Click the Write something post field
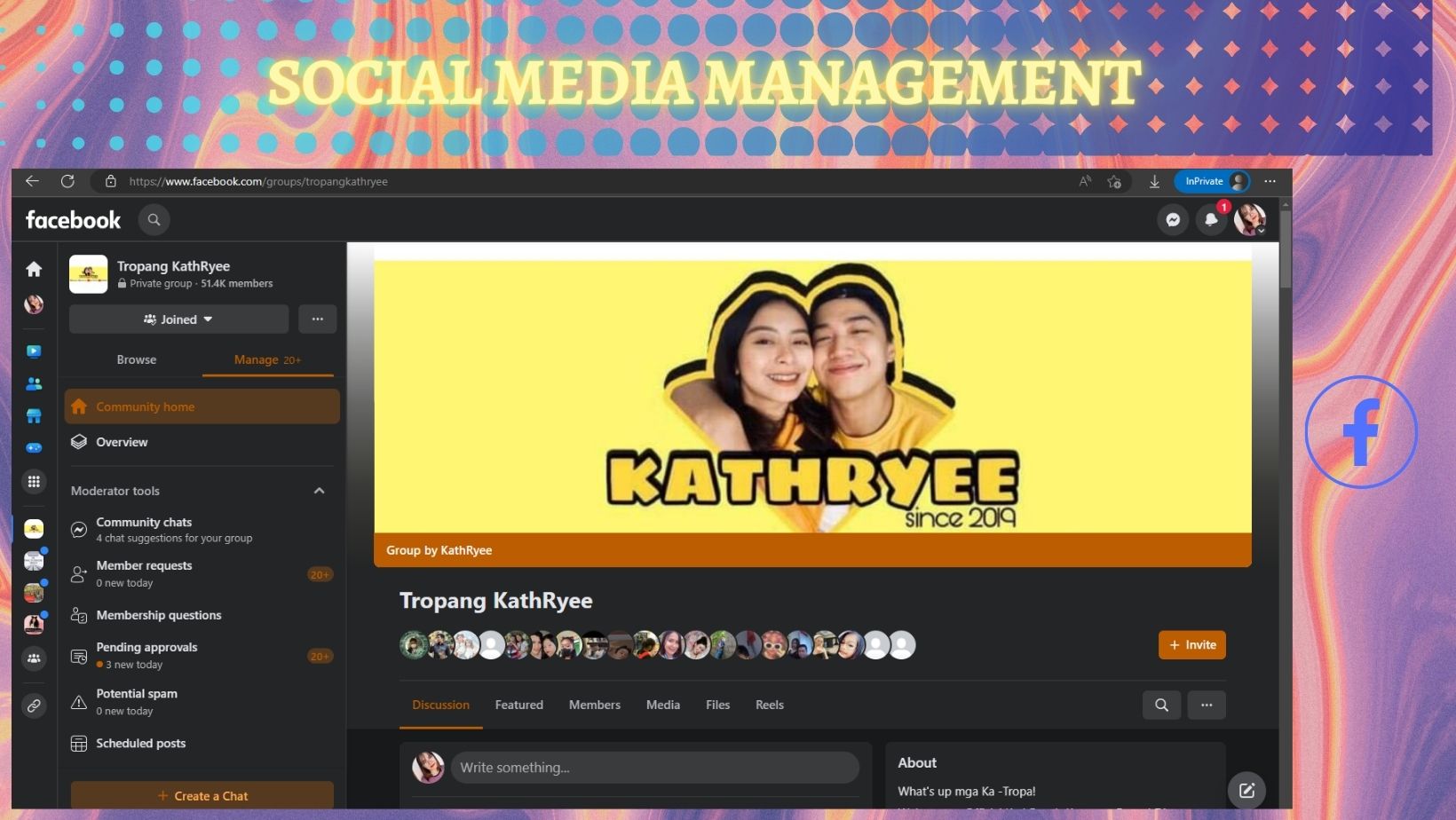The height and width of the screenshot is (820, 1456). 655,768
